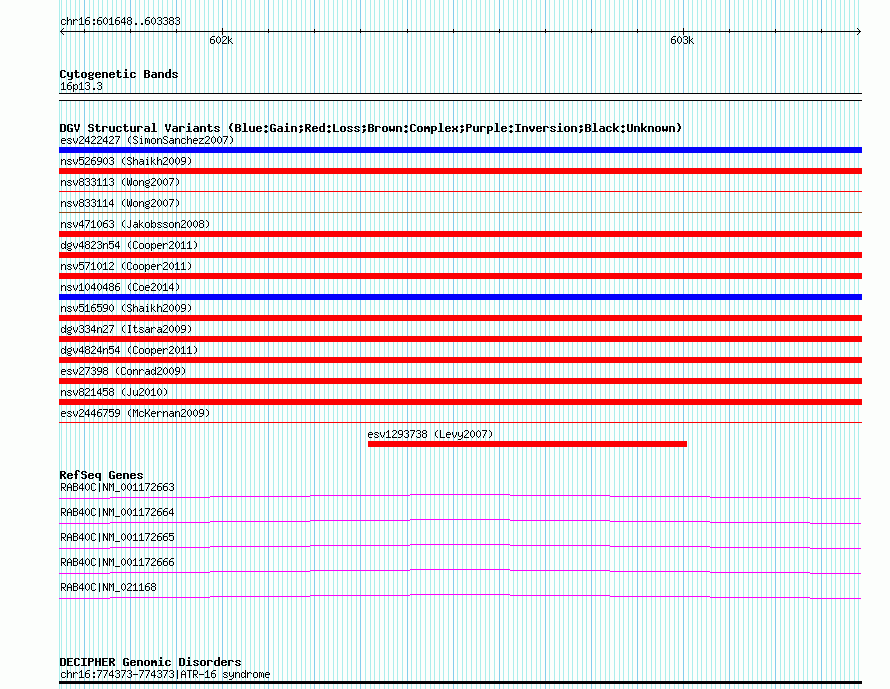Click the RAB40C|NM_001172663 transcript label
The image size is (890, 689).
pyautogui.click(x=117, y=488)
